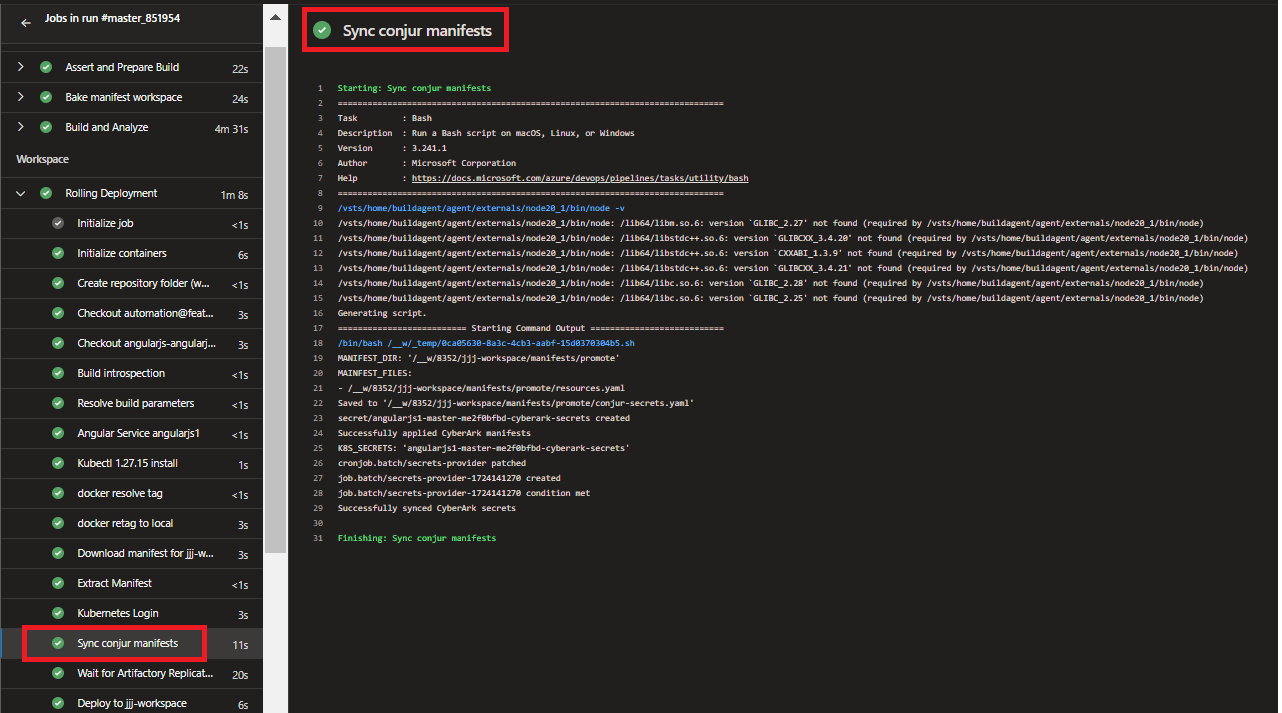The height and width of the screenshot is (713, 1282).
Task: Click success icon beside docker resolve tag
Action: coord(58,493)
